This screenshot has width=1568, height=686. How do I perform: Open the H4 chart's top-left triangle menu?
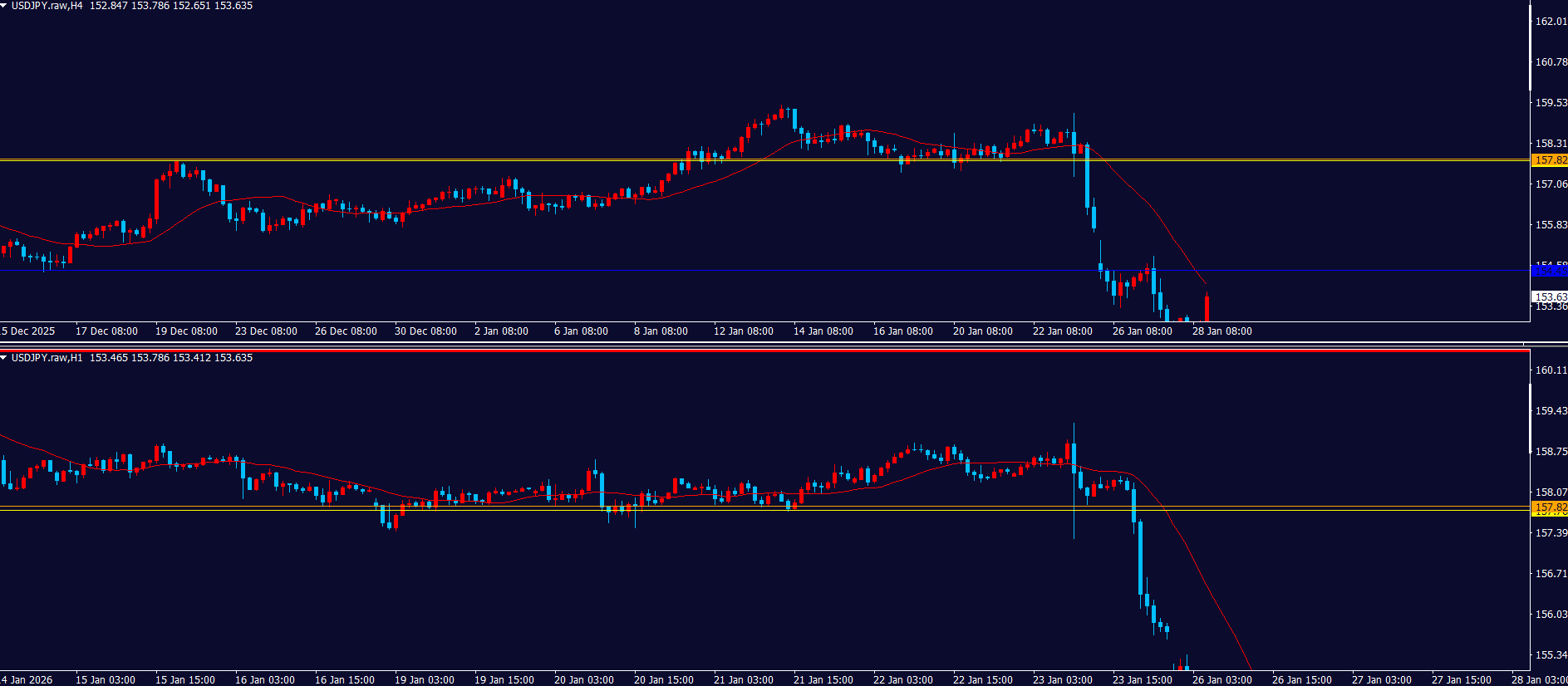[x=4, y=6]
